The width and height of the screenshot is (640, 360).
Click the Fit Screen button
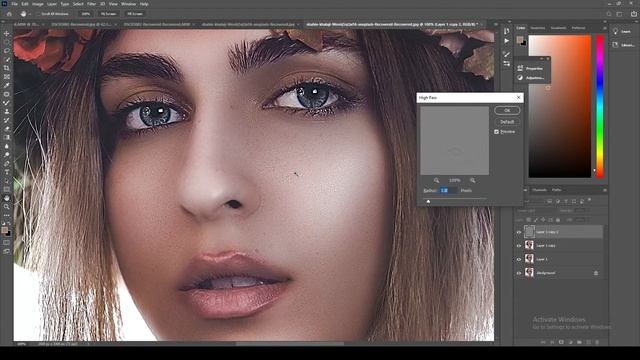(x=109, y=14)
